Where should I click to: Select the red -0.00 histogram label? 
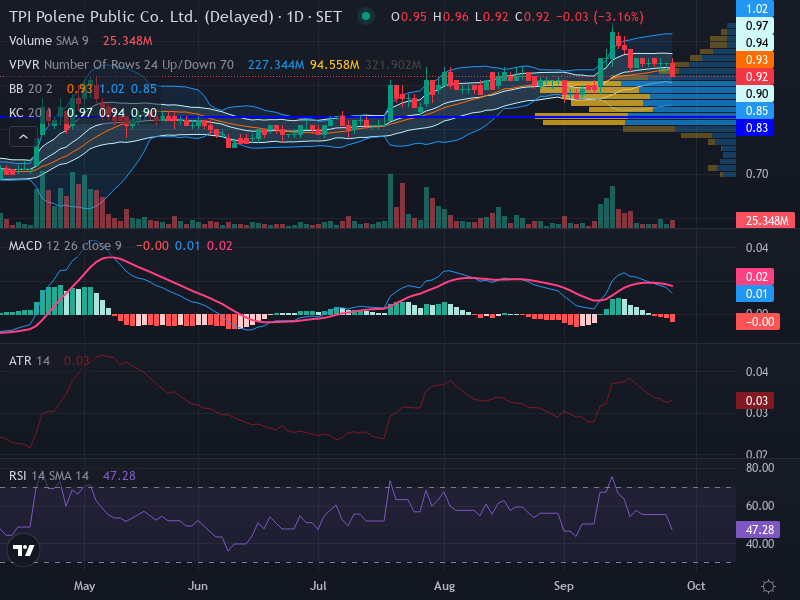758,321
